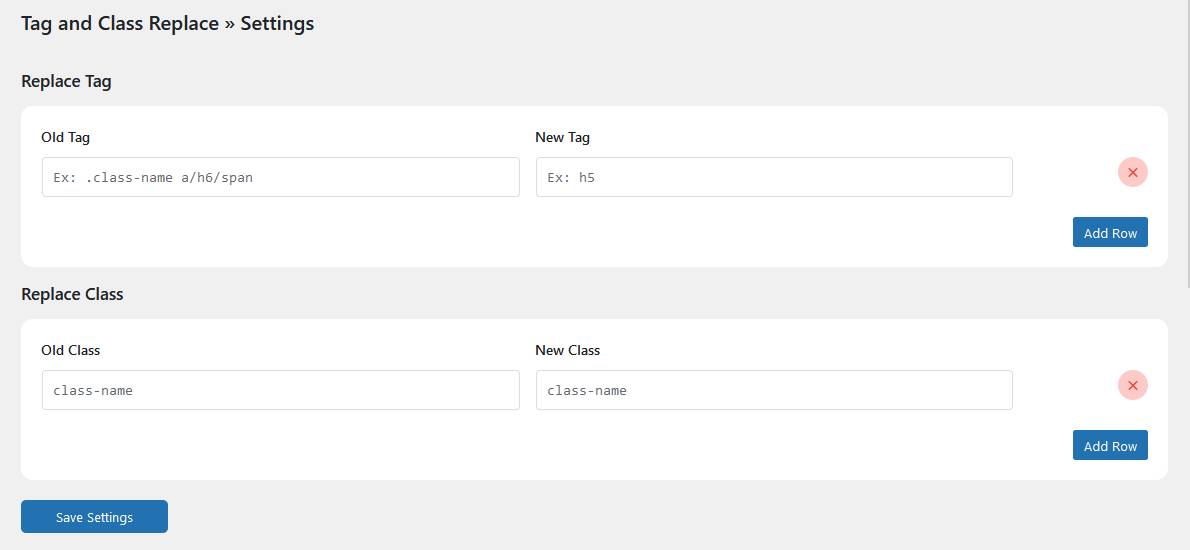Viewport: 1190px width, 550px height.
Task: Click the New Tag label
Action: (x=562, y=137)
